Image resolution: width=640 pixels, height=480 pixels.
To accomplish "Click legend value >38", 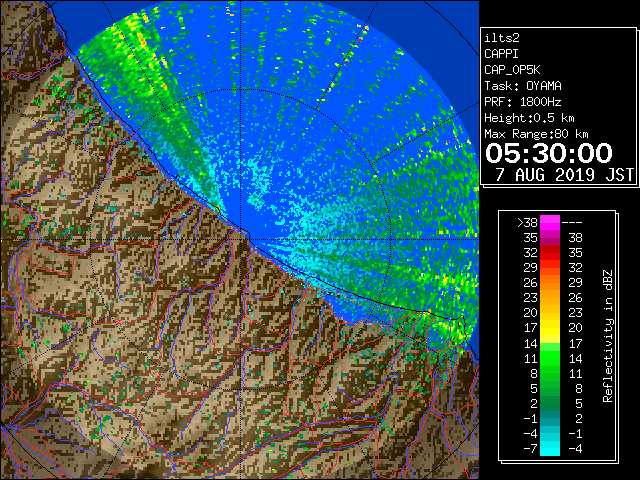I will [x=527, y=223].
